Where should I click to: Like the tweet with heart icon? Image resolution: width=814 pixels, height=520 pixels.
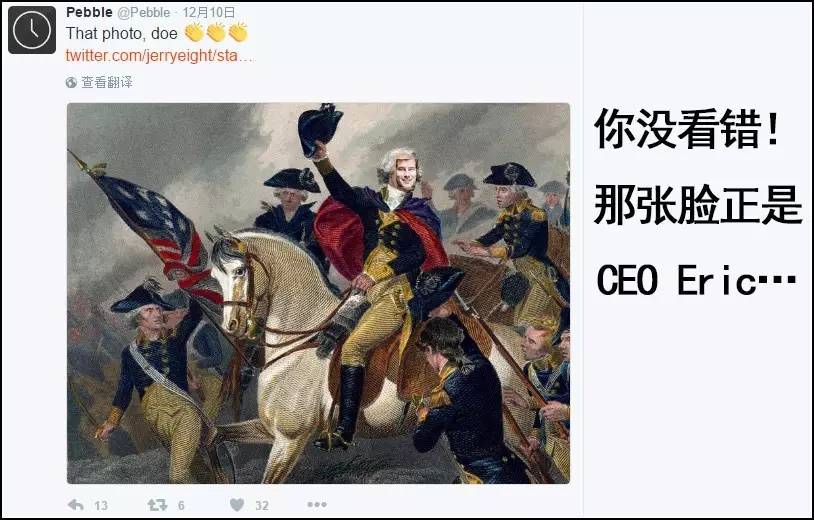pyautogui.click(x=237, y=504)
